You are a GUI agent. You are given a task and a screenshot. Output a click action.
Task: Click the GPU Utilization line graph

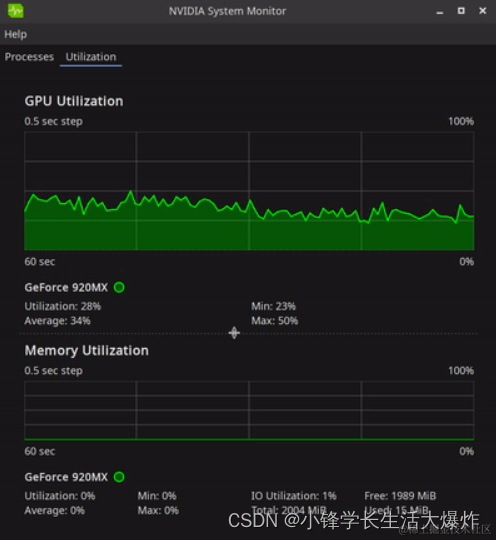pos(249,191)
